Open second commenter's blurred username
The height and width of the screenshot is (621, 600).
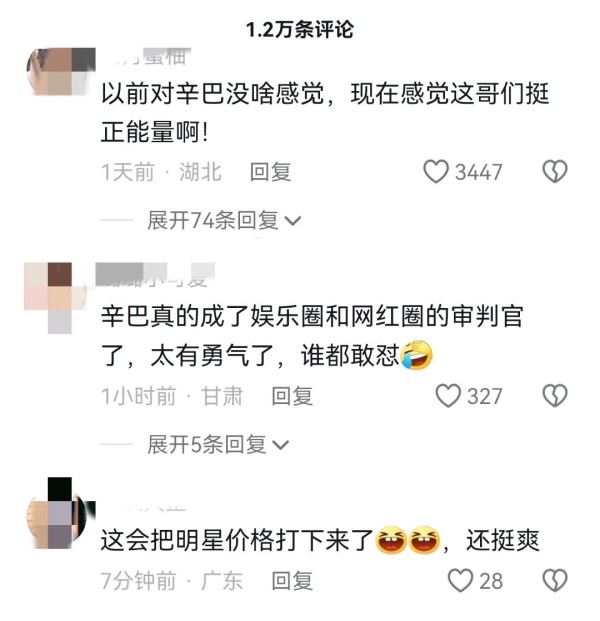155,275
